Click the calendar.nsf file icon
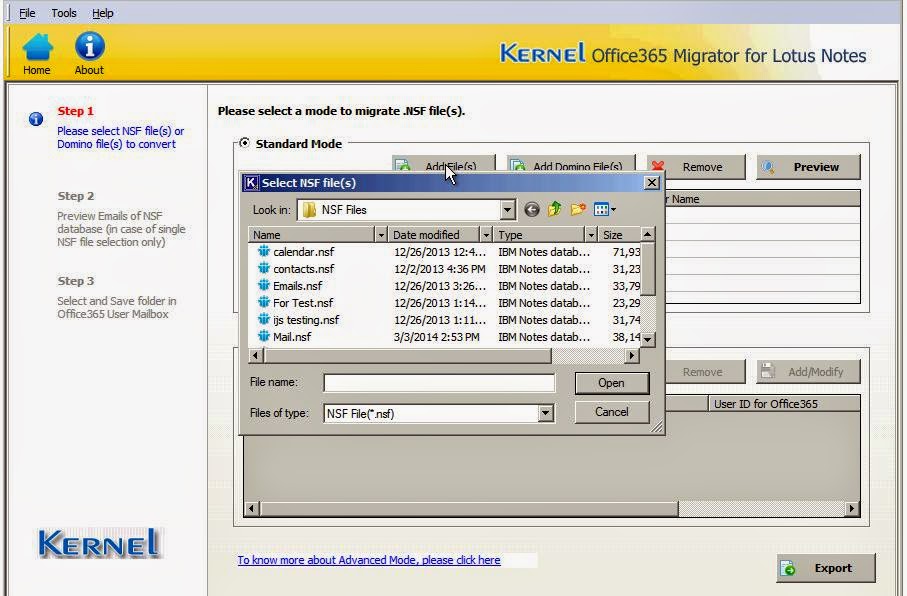The height and width of the screenshot is (596, 907). (x=264, y=251)
